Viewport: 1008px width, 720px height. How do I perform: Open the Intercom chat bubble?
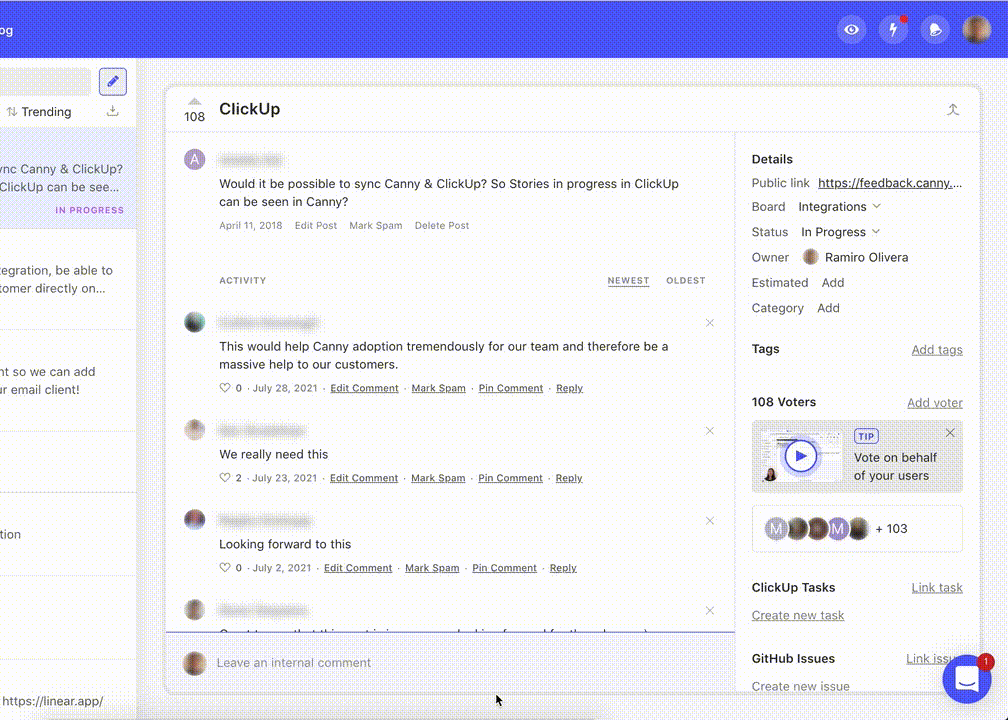(967, 679)
